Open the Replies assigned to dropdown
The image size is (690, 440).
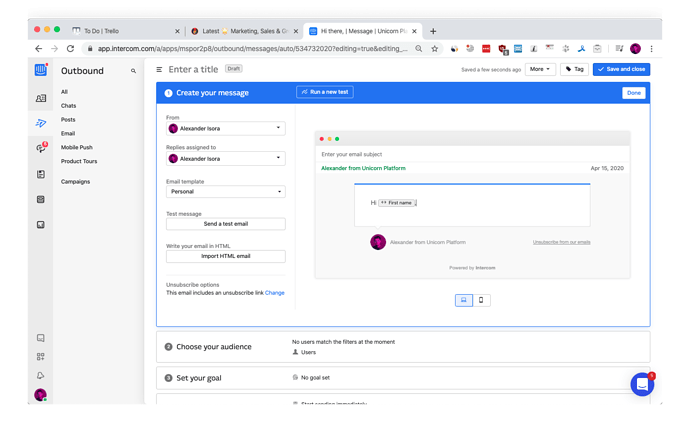(225, 158)
